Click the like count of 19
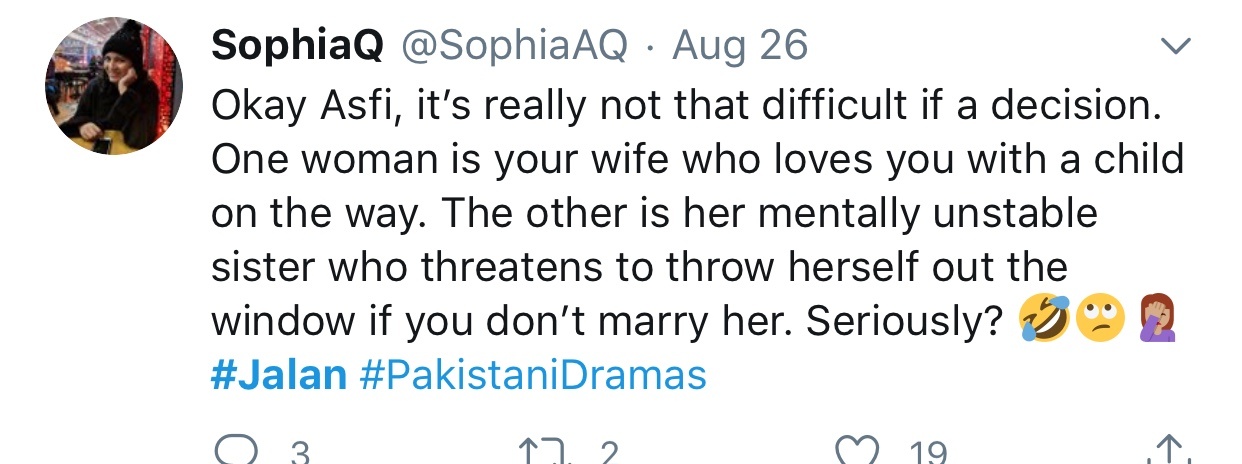The width and height of the screenshot is (1242, 464). (928, 455)
